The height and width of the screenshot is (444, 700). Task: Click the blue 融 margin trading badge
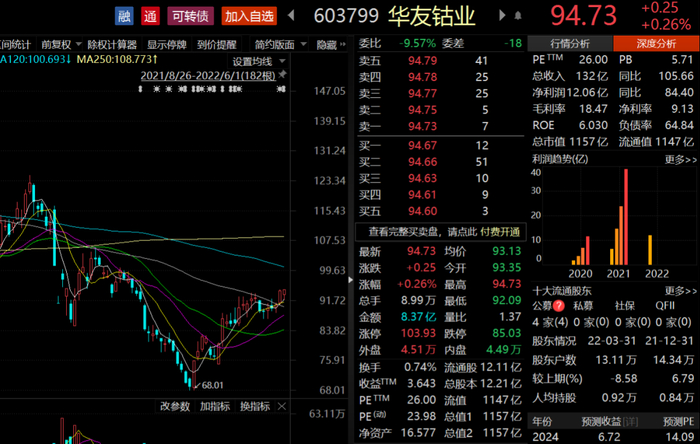pyautogui.click(x=124, y=16)
